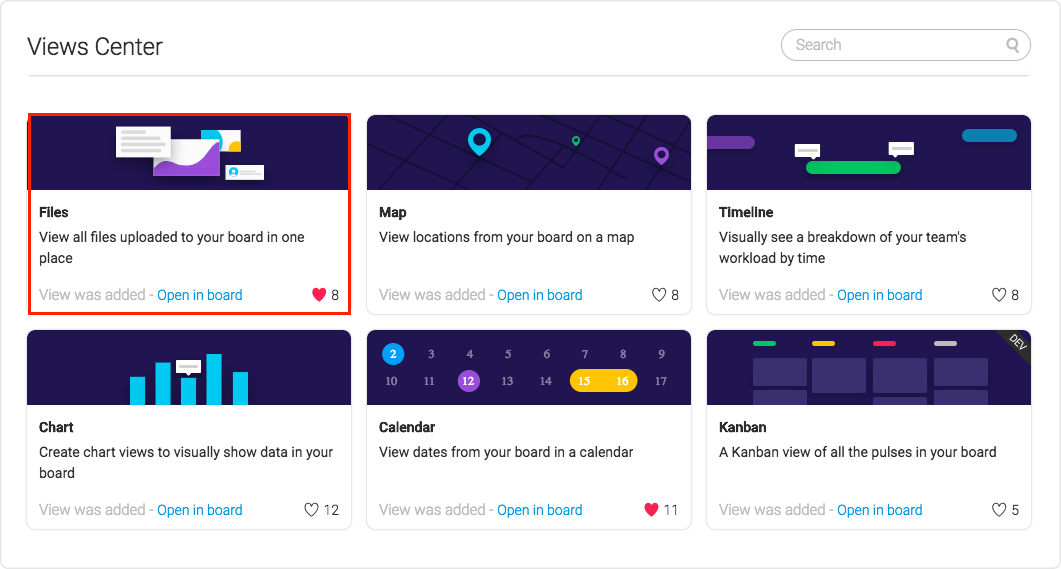Select the Map view banner with pins
The width and height of the screenshot is (1061, 569).
click(529, 152)
